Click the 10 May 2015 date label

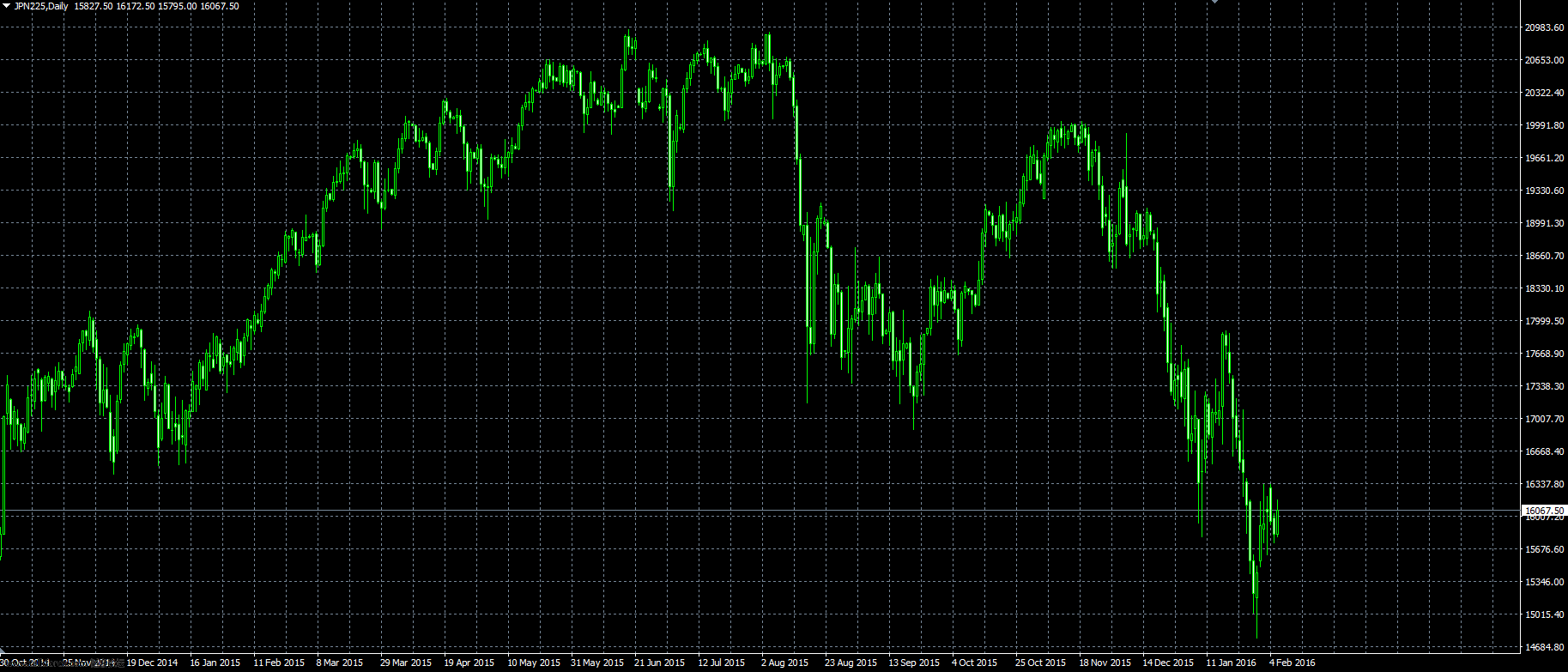click(534, 663)
